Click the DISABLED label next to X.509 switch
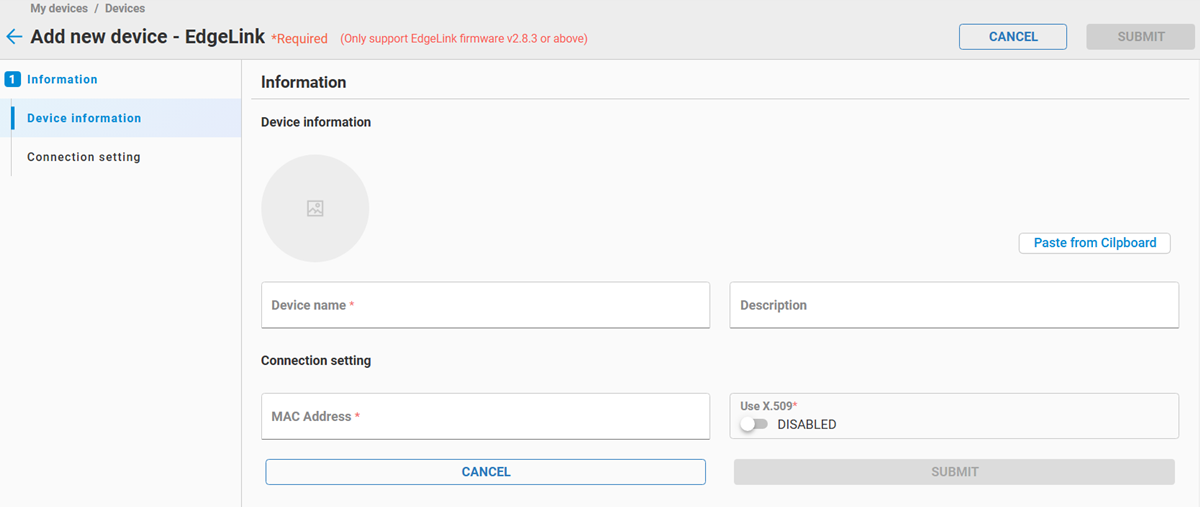The width and height of the screenshot is (1200, 507). pyautogui.click(x=806, y=425)
